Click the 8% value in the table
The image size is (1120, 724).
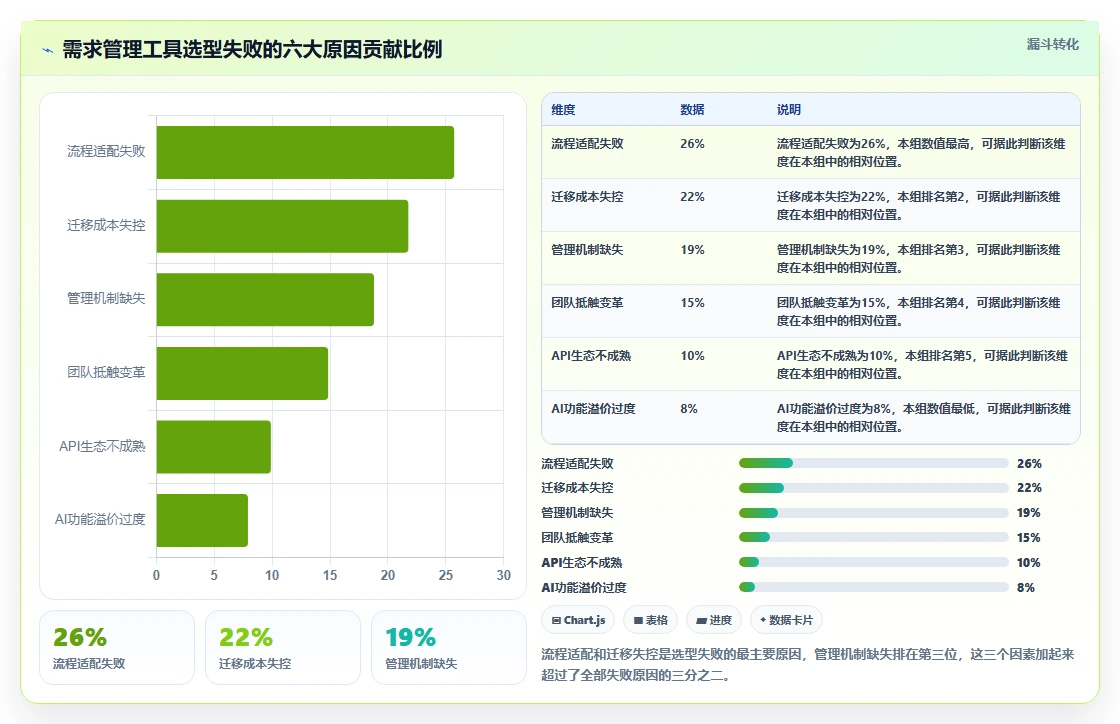[689, 408]
